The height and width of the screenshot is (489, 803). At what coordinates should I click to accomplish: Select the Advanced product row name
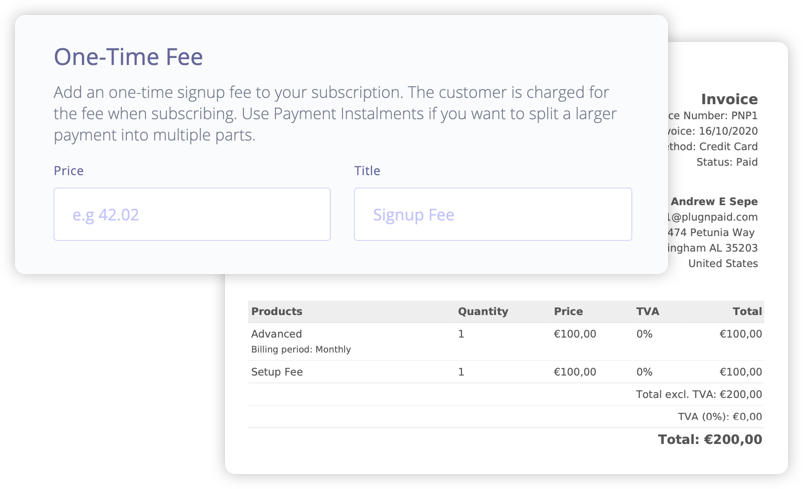(x=276, y=334)
